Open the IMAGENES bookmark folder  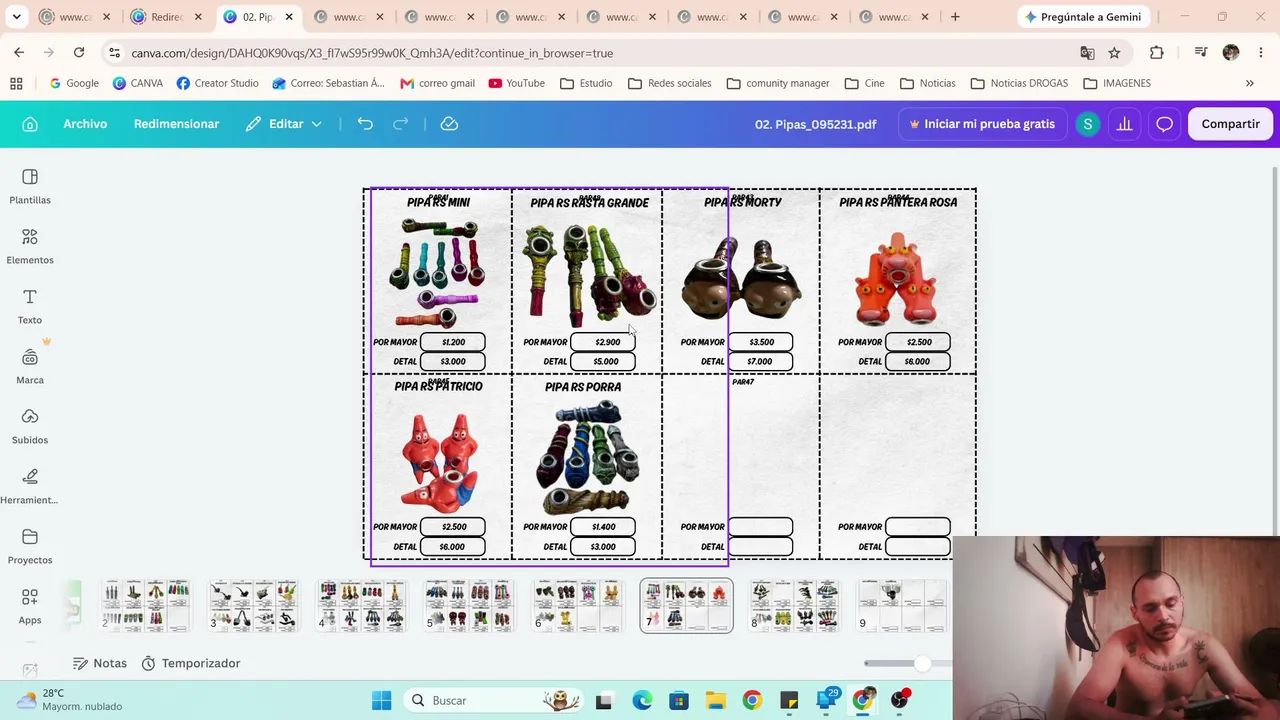click(x=1117, y=83)
